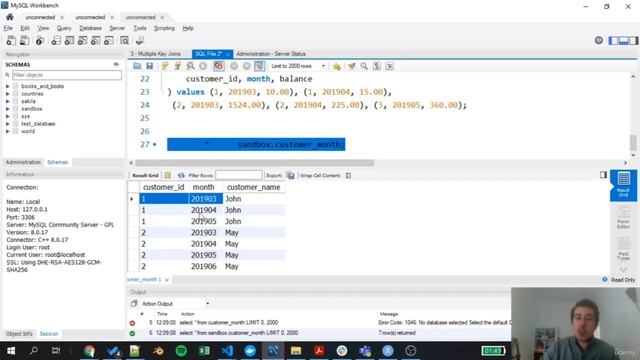Execute statement under cursor lightning icon
Screen dimensions: 640x360
[178, 66]
